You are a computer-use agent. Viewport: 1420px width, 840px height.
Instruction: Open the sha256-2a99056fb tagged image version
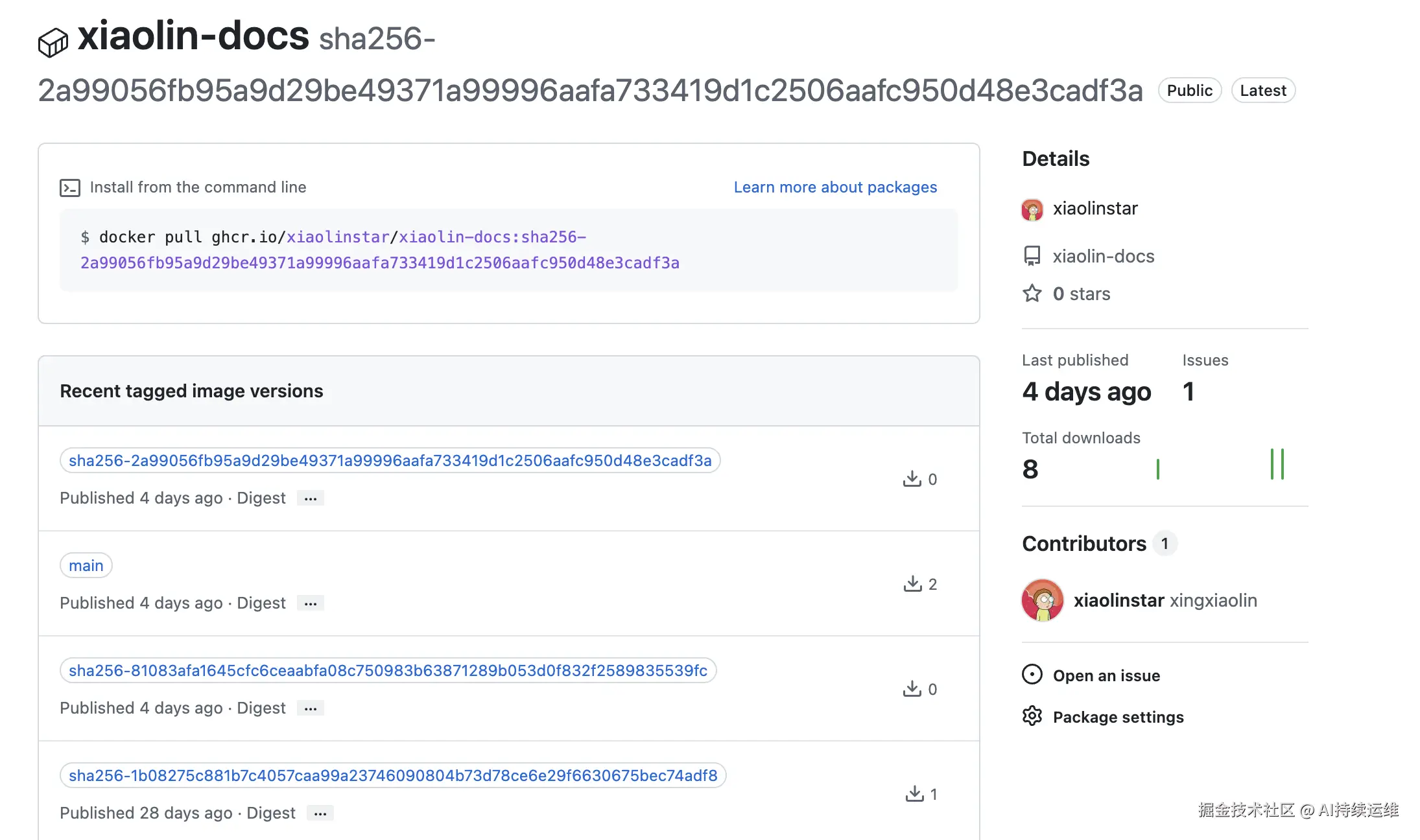pos(389,460)
